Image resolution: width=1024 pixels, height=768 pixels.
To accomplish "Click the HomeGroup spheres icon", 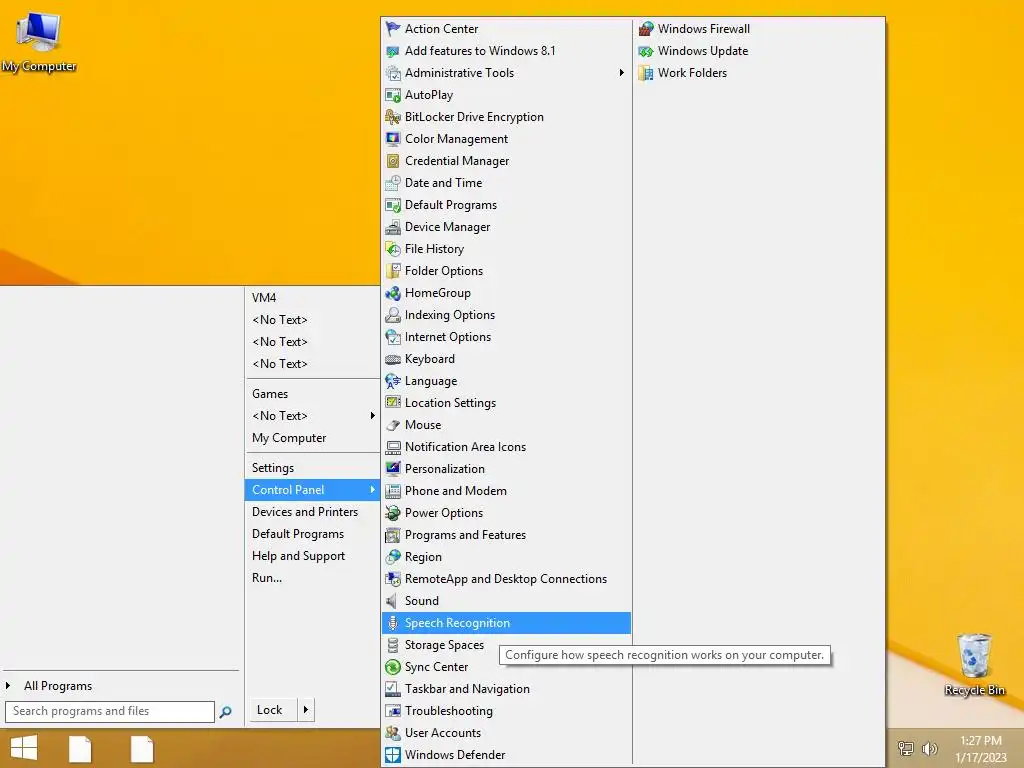I will coord(392,293).
